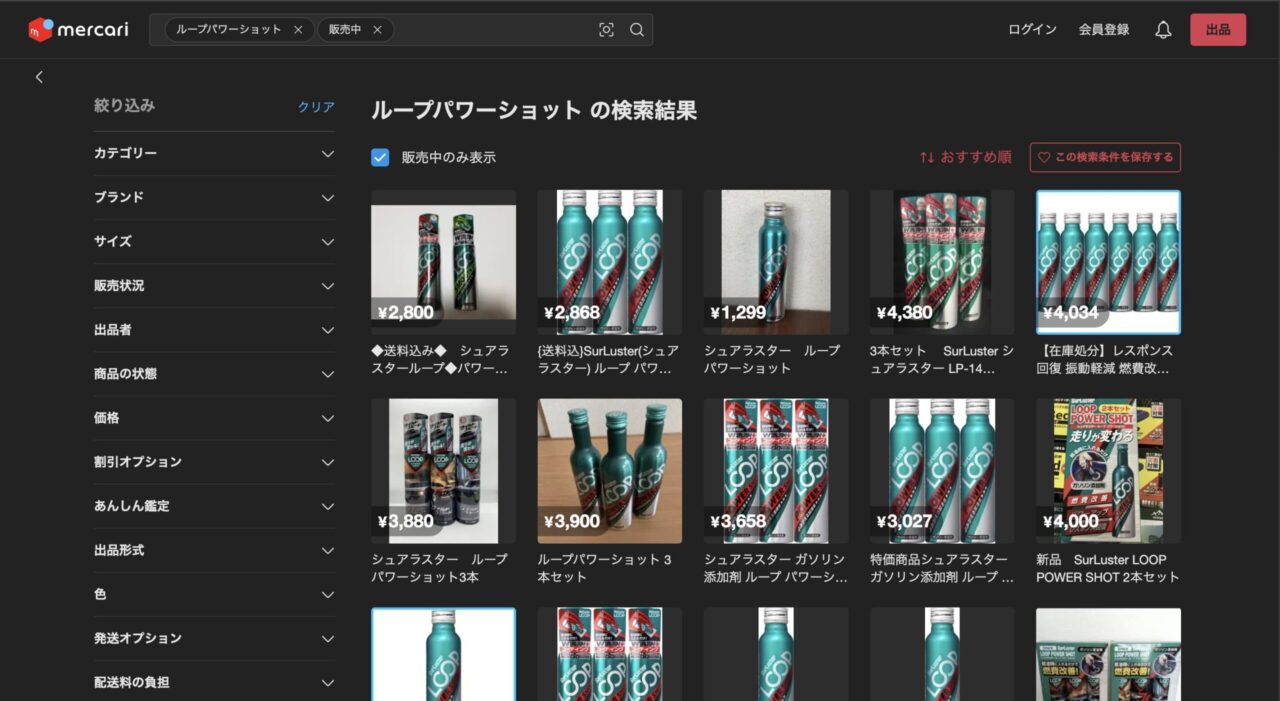Open the ¥2,800 product thumbnail
This screenshot has width=1280, height=701.
tap(443, 262)
